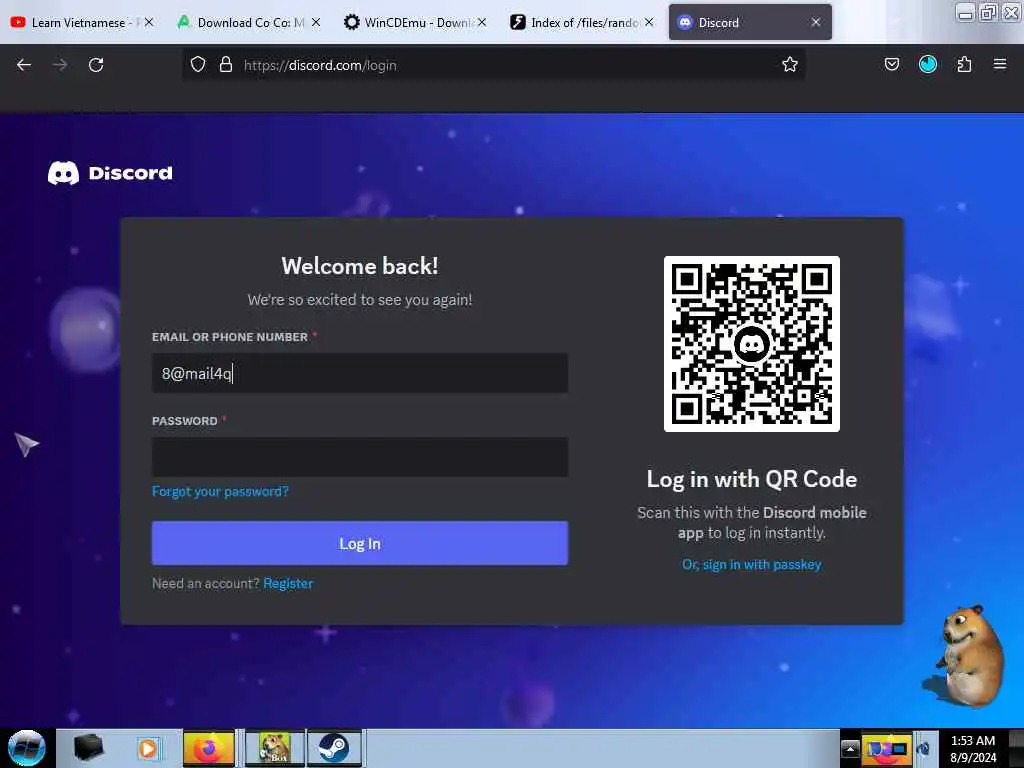Click the blue circular profile icon in toolbar
This screenshot has height=768, width=1024.
click(927, 64)
